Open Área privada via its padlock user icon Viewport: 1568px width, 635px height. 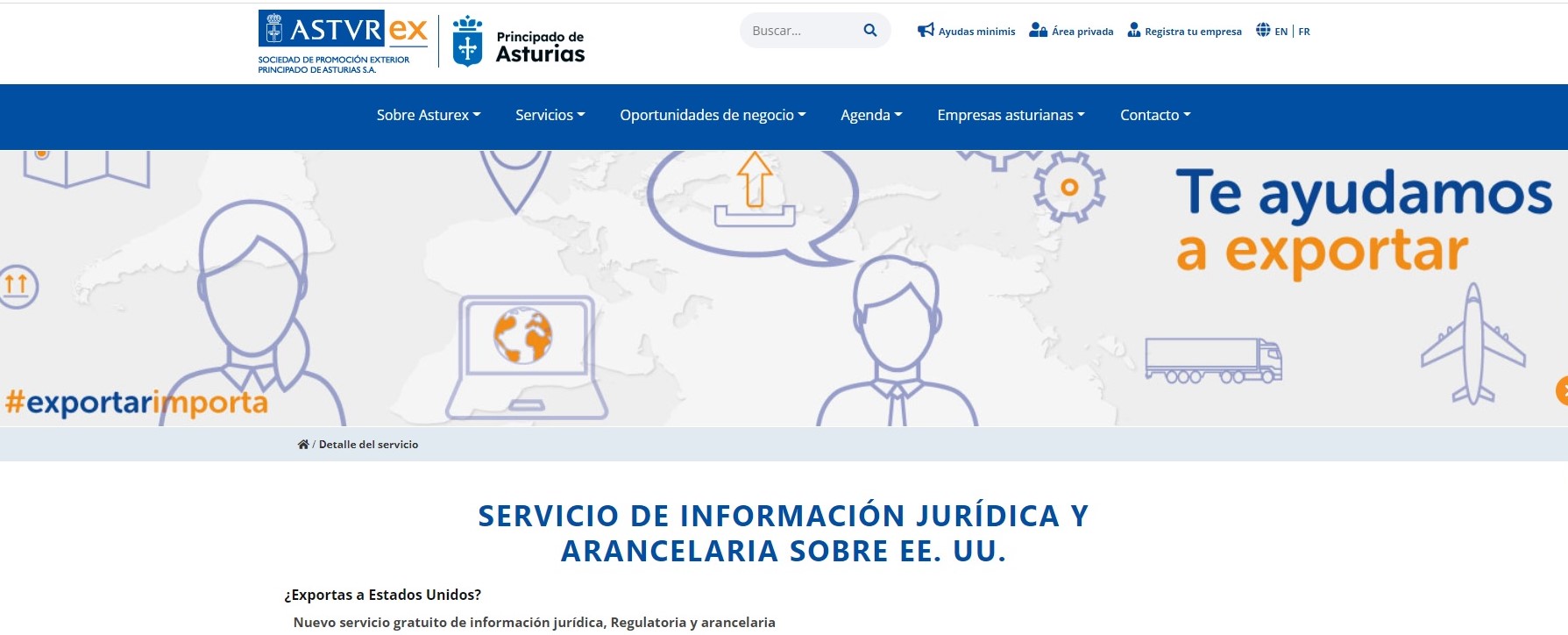tap(1038, 31)
